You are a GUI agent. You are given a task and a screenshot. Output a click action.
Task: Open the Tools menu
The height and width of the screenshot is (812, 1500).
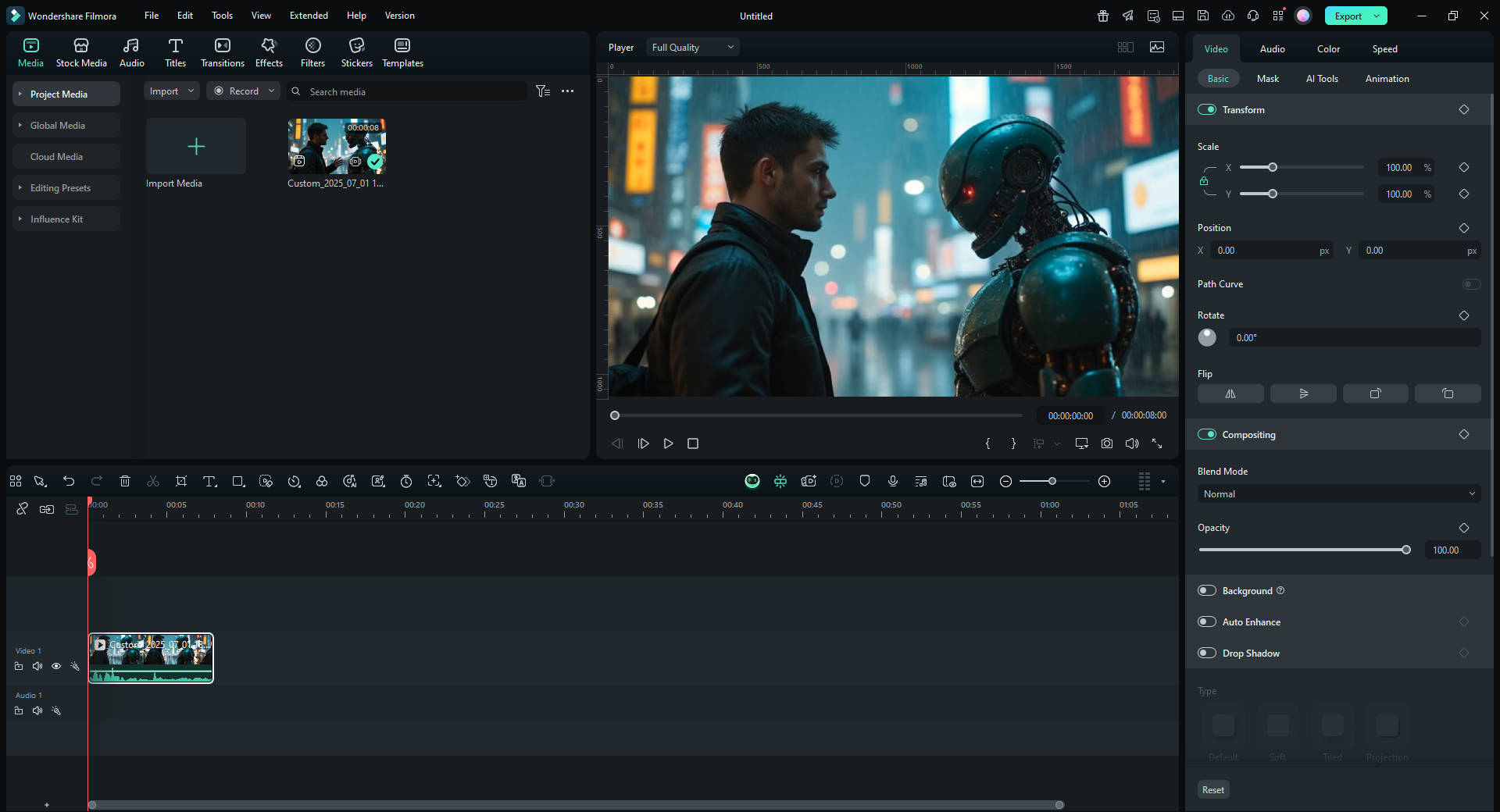(222, 16)
